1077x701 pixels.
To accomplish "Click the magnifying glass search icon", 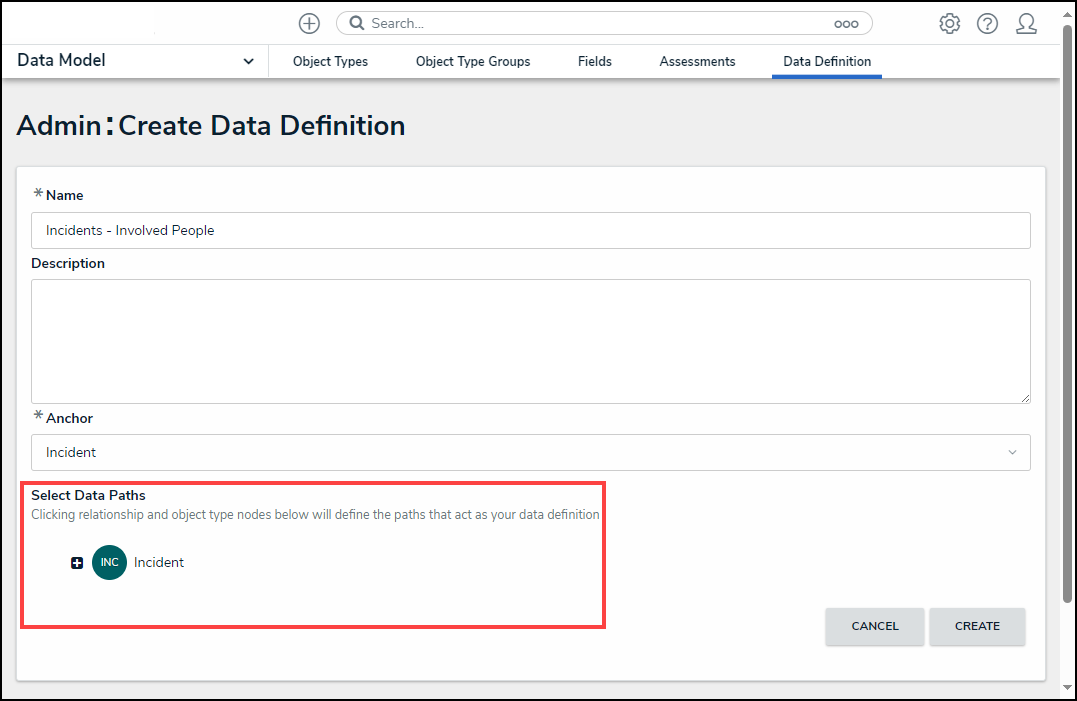I will (356, 23).
